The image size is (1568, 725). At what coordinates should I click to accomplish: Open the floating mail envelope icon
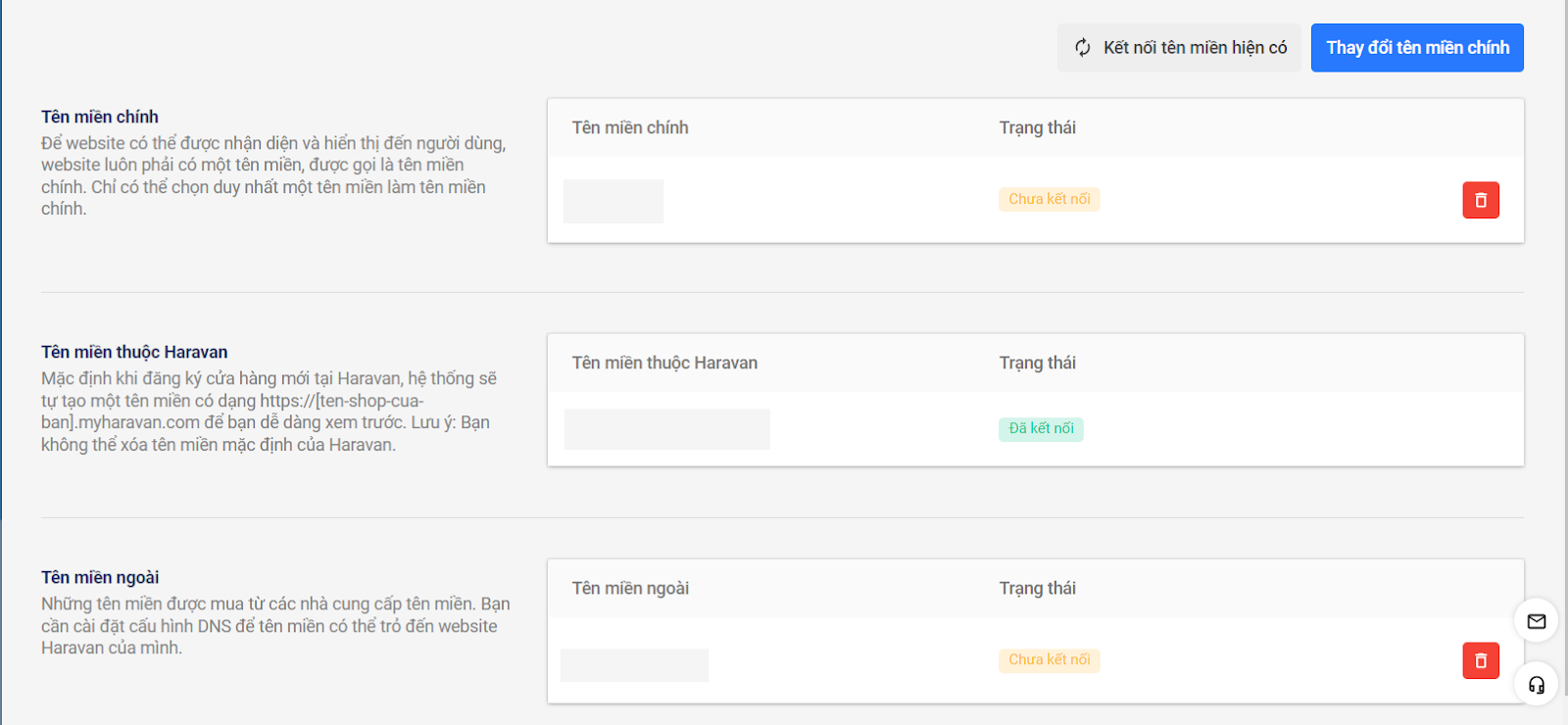1536,621
